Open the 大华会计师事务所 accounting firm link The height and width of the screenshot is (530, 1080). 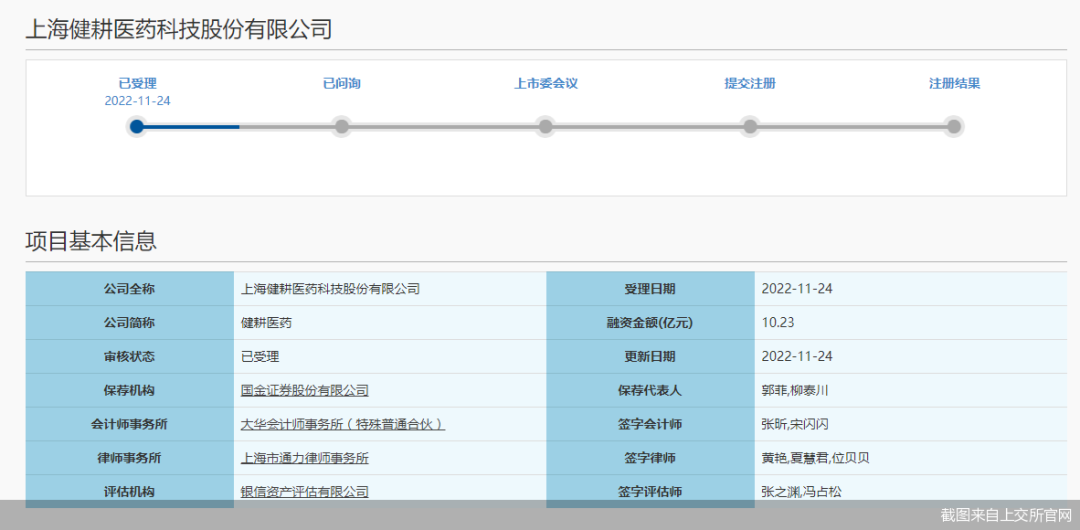[342, 425]
